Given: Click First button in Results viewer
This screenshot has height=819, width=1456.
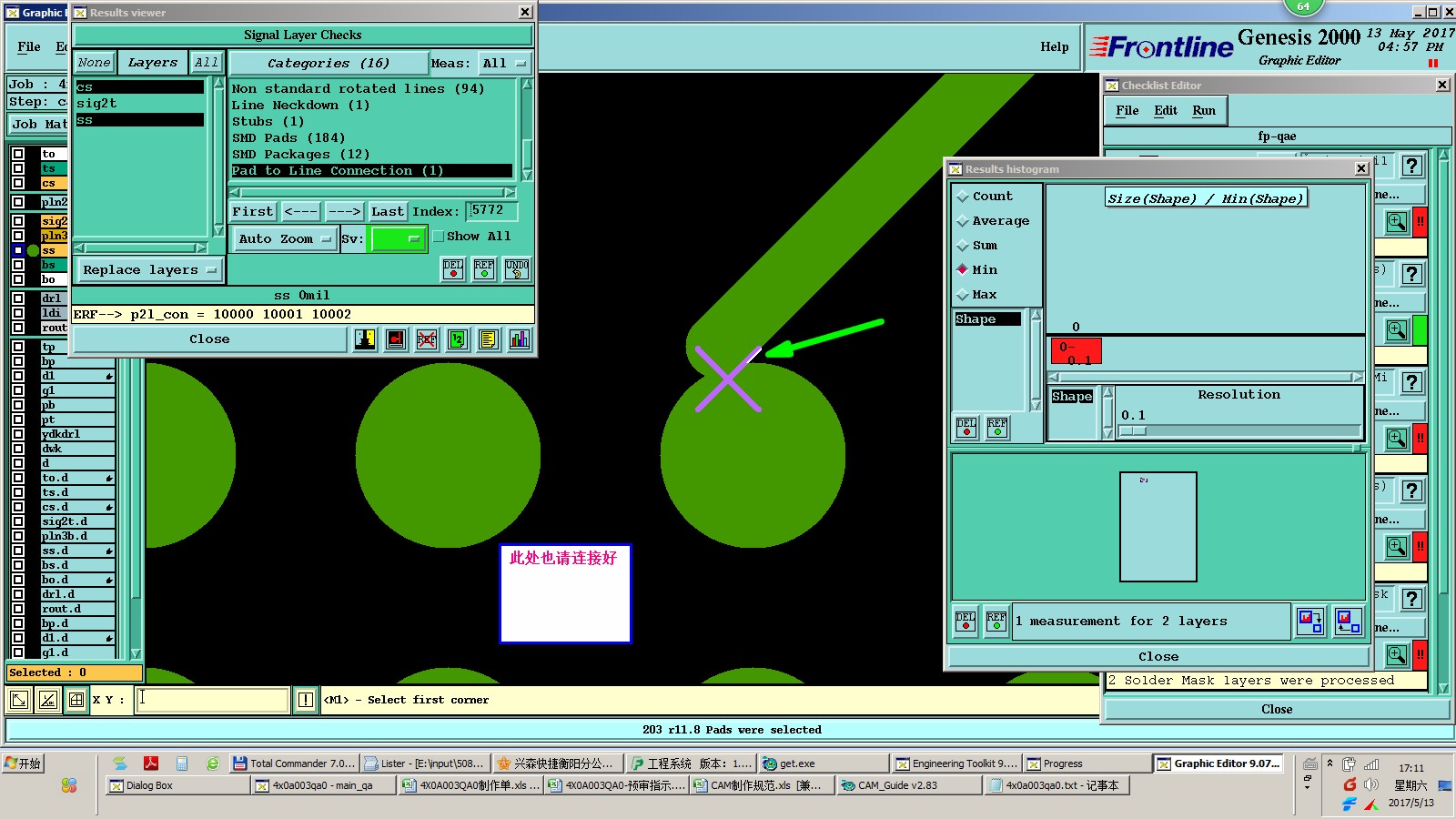Looking at the screenshot, I should [252, 212].
